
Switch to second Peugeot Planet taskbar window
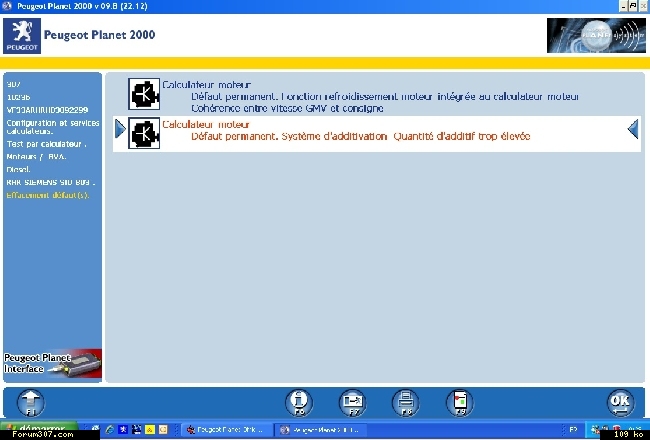click(x=320, y=430)
